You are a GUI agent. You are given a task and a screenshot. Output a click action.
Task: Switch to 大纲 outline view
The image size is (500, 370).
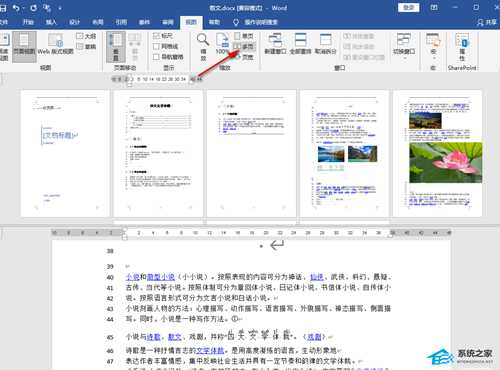(86, 36)
